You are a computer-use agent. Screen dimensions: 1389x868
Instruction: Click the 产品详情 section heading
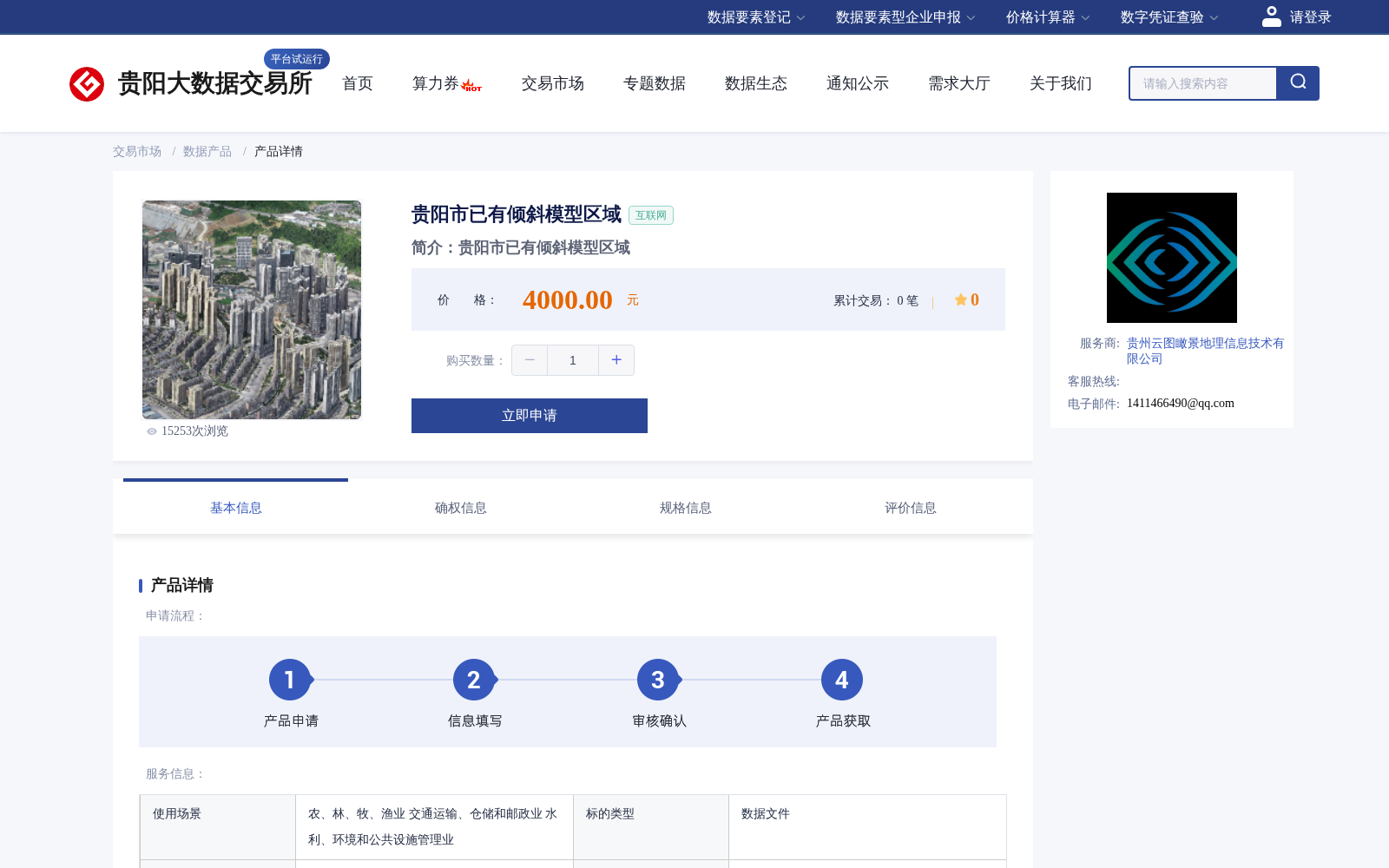(181, 585)
